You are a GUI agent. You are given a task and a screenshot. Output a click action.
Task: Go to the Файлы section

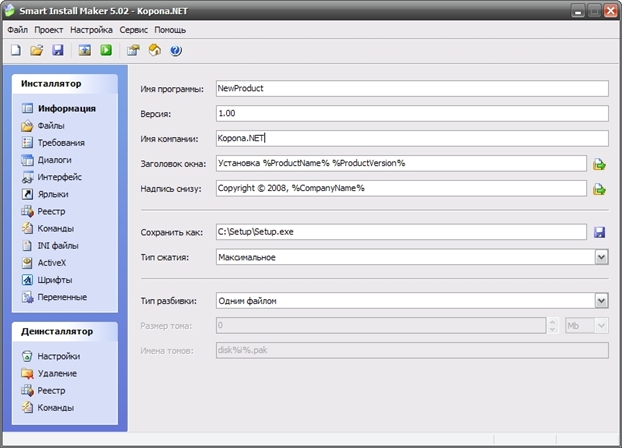[43, 126]
